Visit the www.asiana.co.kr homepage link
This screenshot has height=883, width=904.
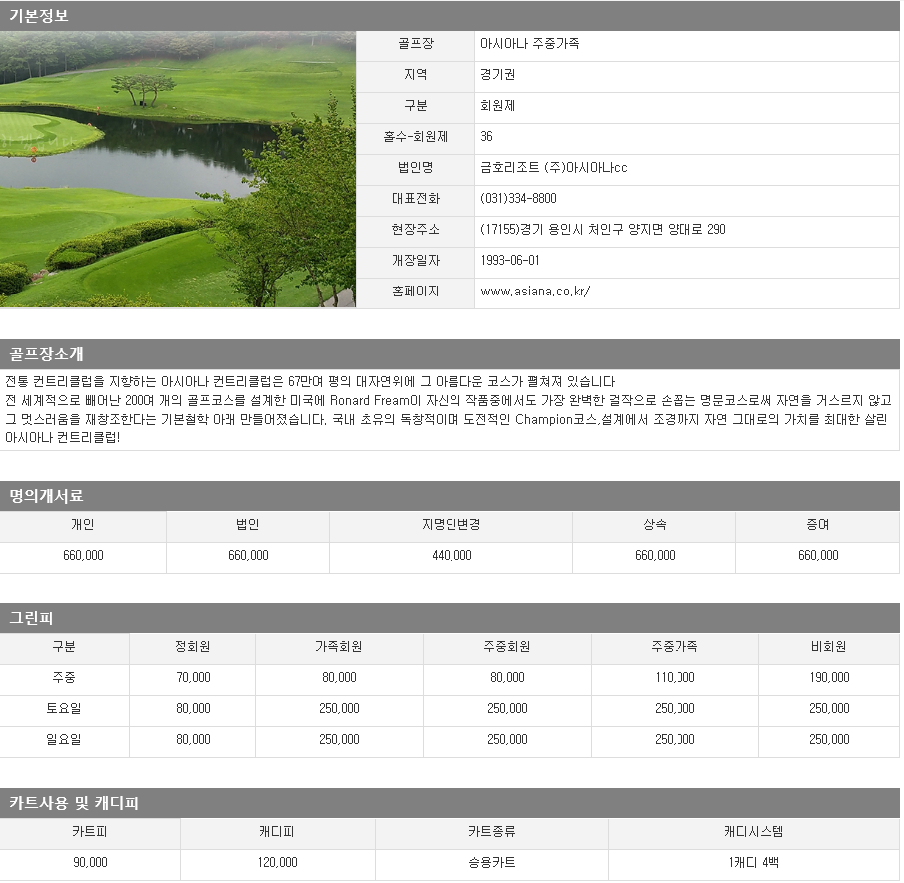point(535,292)
